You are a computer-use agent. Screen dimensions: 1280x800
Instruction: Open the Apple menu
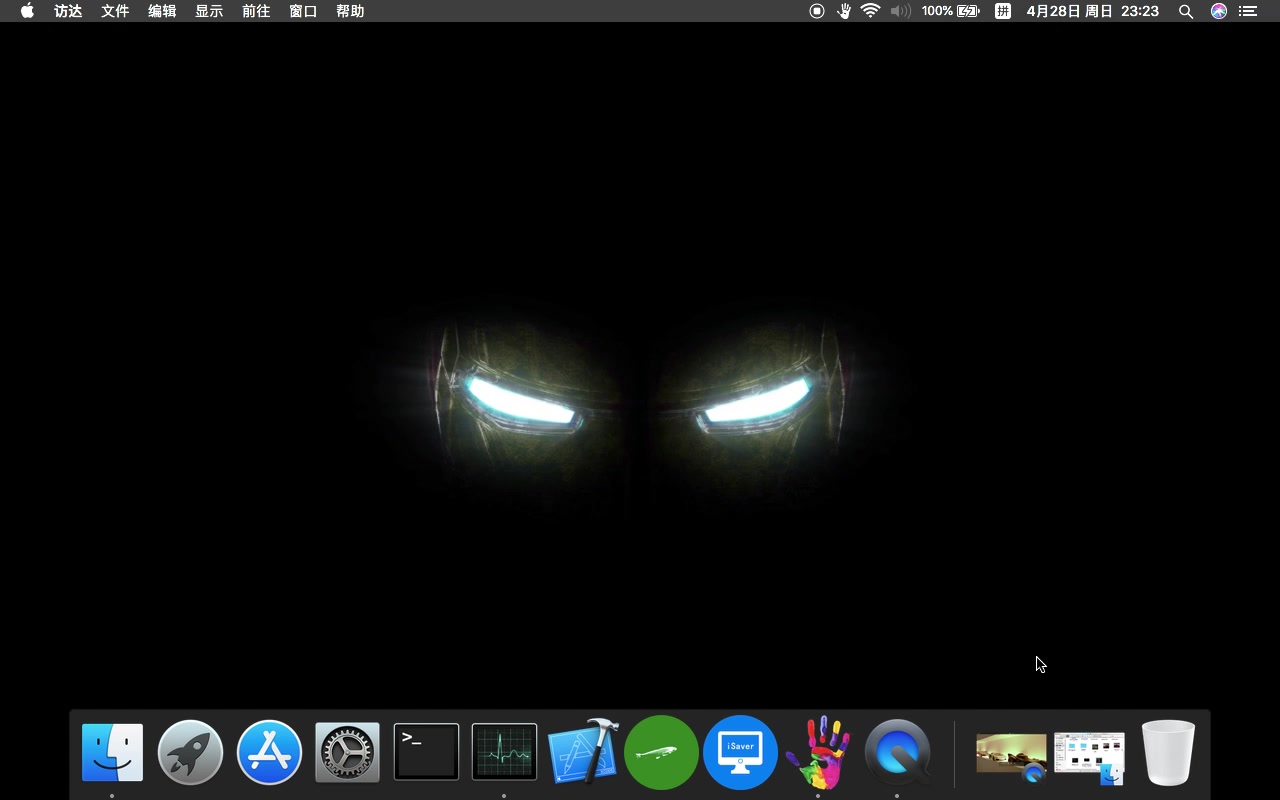27,11
